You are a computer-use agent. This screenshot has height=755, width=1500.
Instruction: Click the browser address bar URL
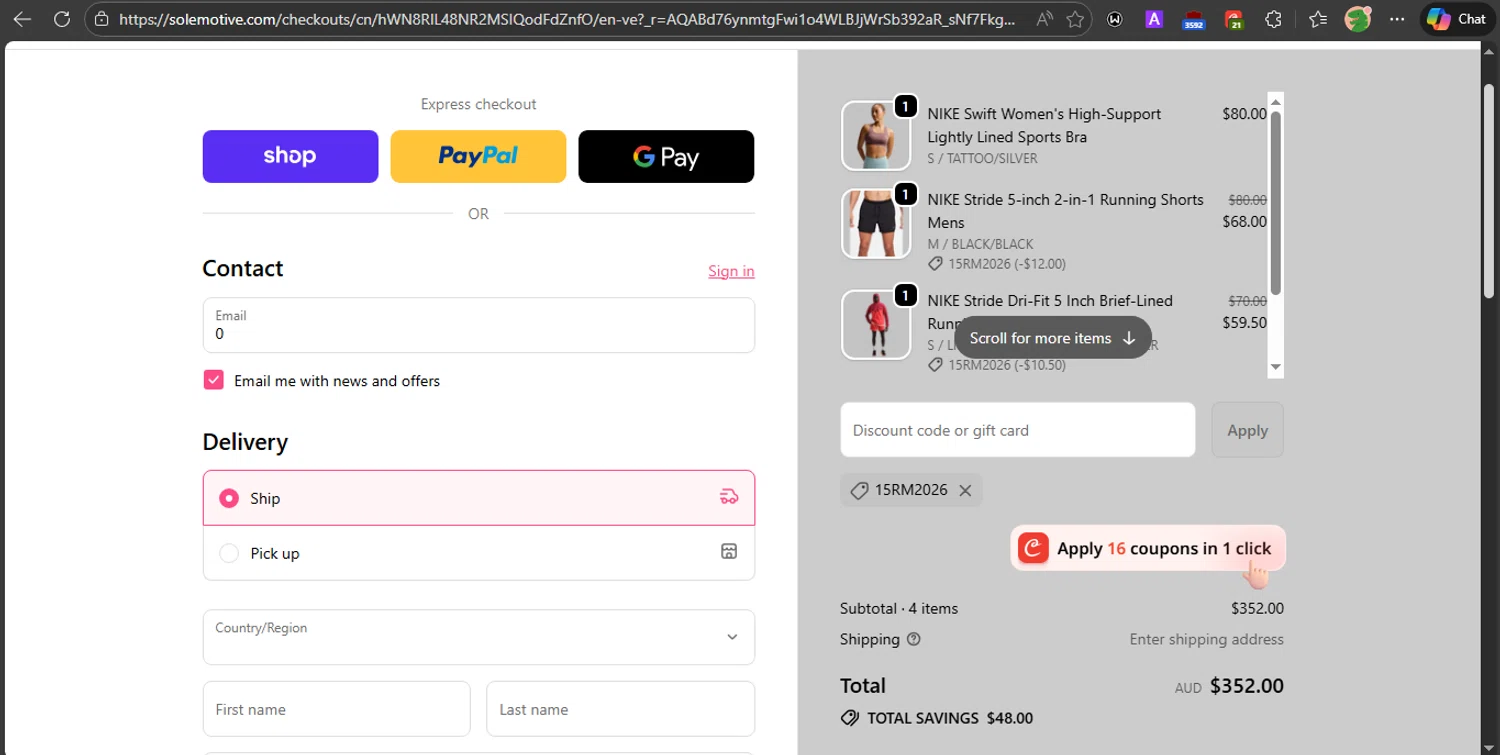click(x=567, y=19)
